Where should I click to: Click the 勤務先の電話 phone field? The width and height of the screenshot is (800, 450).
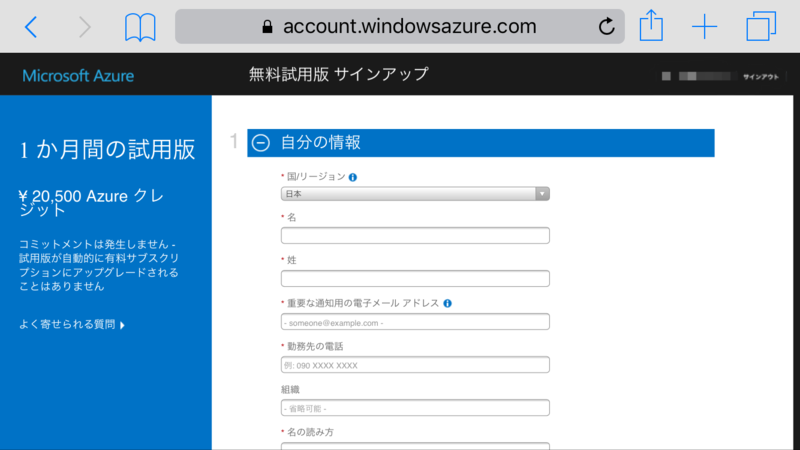click(415, 364)
